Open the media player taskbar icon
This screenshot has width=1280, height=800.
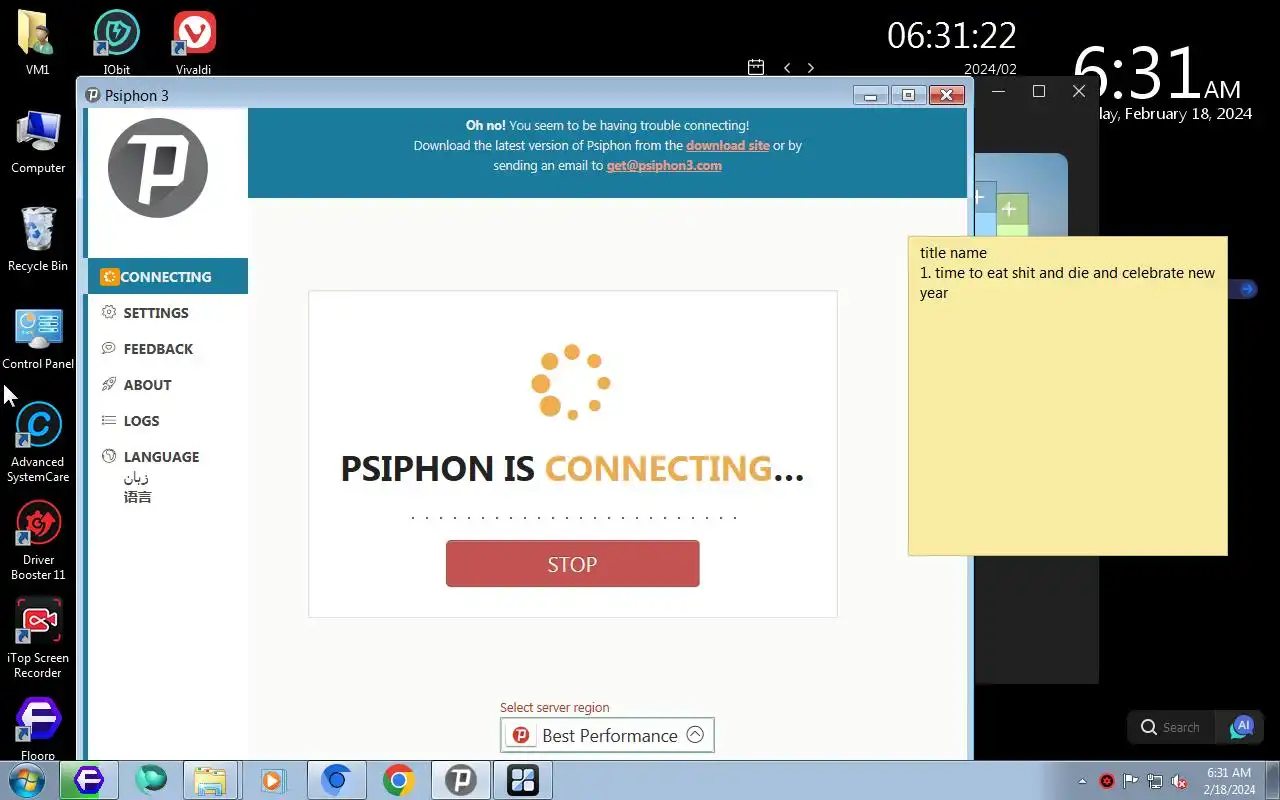pos(273,780)
